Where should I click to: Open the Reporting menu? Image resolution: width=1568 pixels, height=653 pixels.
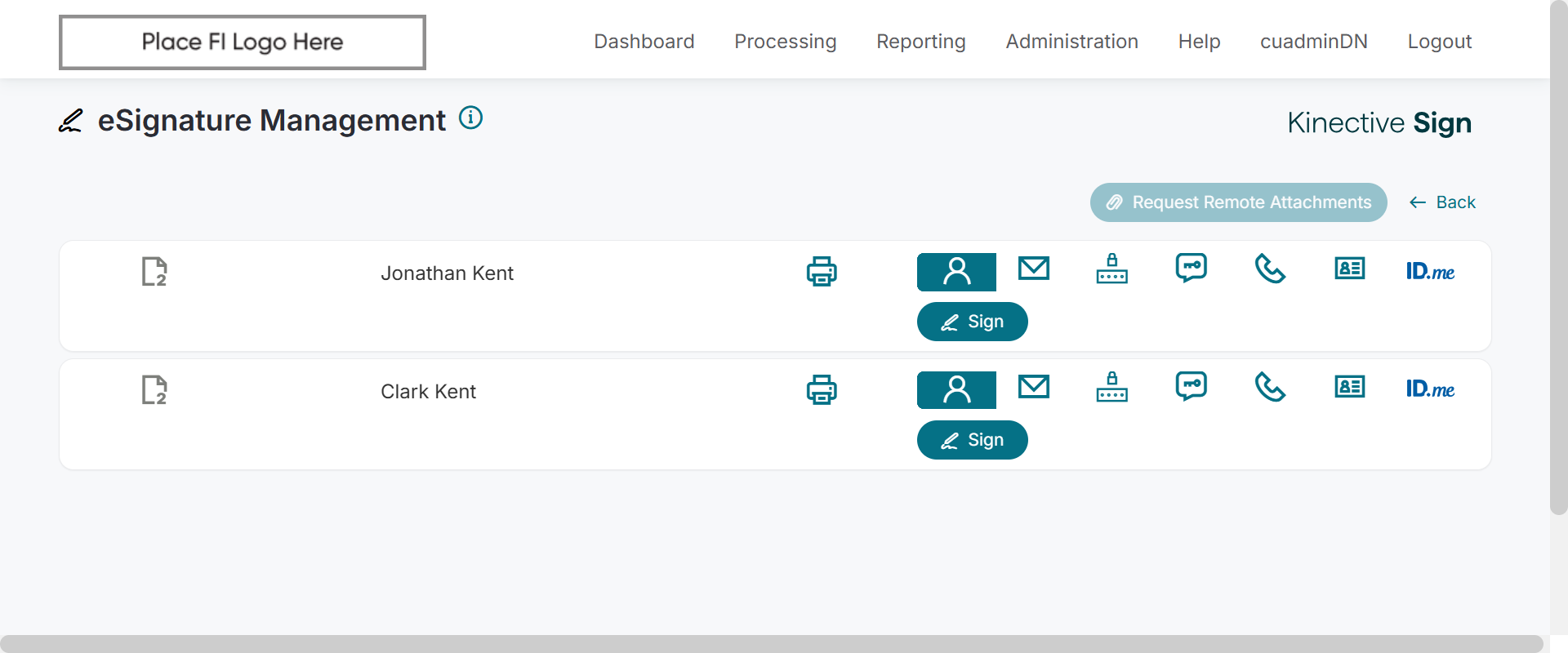coord(920,42)
